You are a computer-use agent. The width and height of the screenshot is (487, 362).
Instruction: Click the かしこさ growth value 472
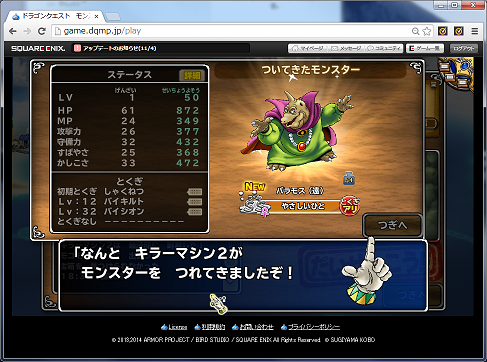[x=188, y=163]
